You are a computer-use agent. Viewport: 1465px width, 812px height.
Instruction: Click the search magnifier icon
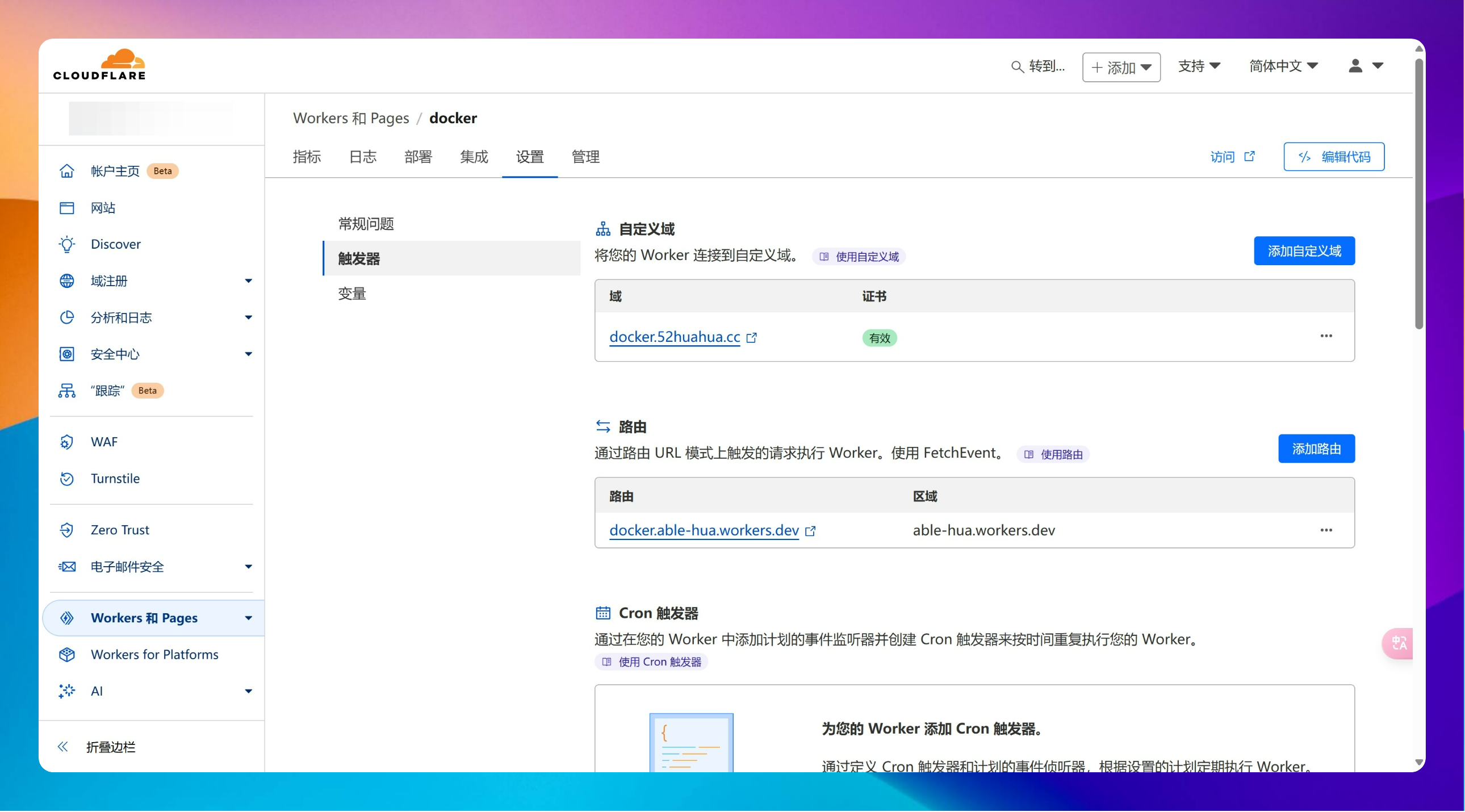[1017, 67]
